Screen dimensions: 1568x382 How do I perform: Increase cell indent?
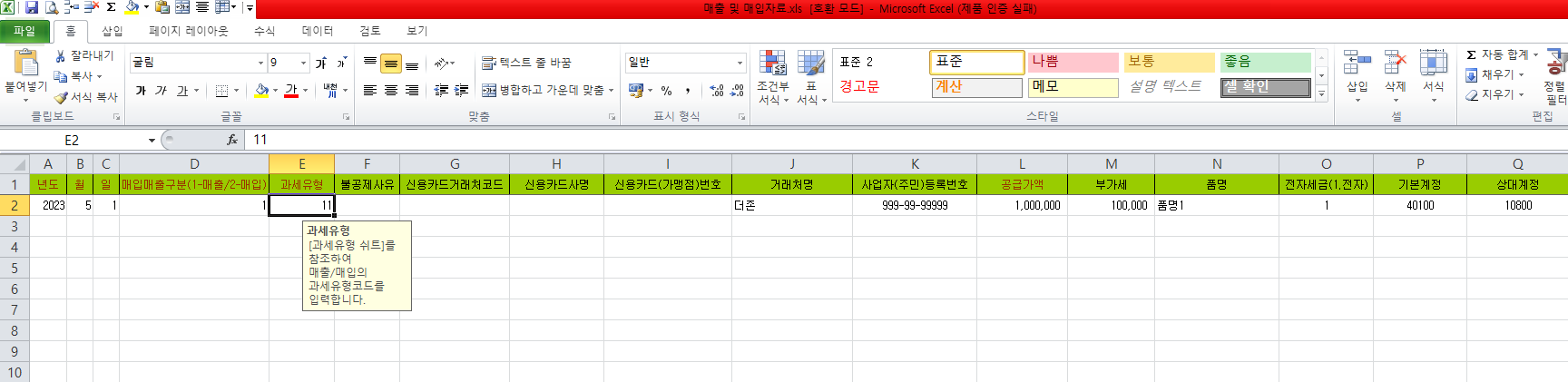coord(462,91)
